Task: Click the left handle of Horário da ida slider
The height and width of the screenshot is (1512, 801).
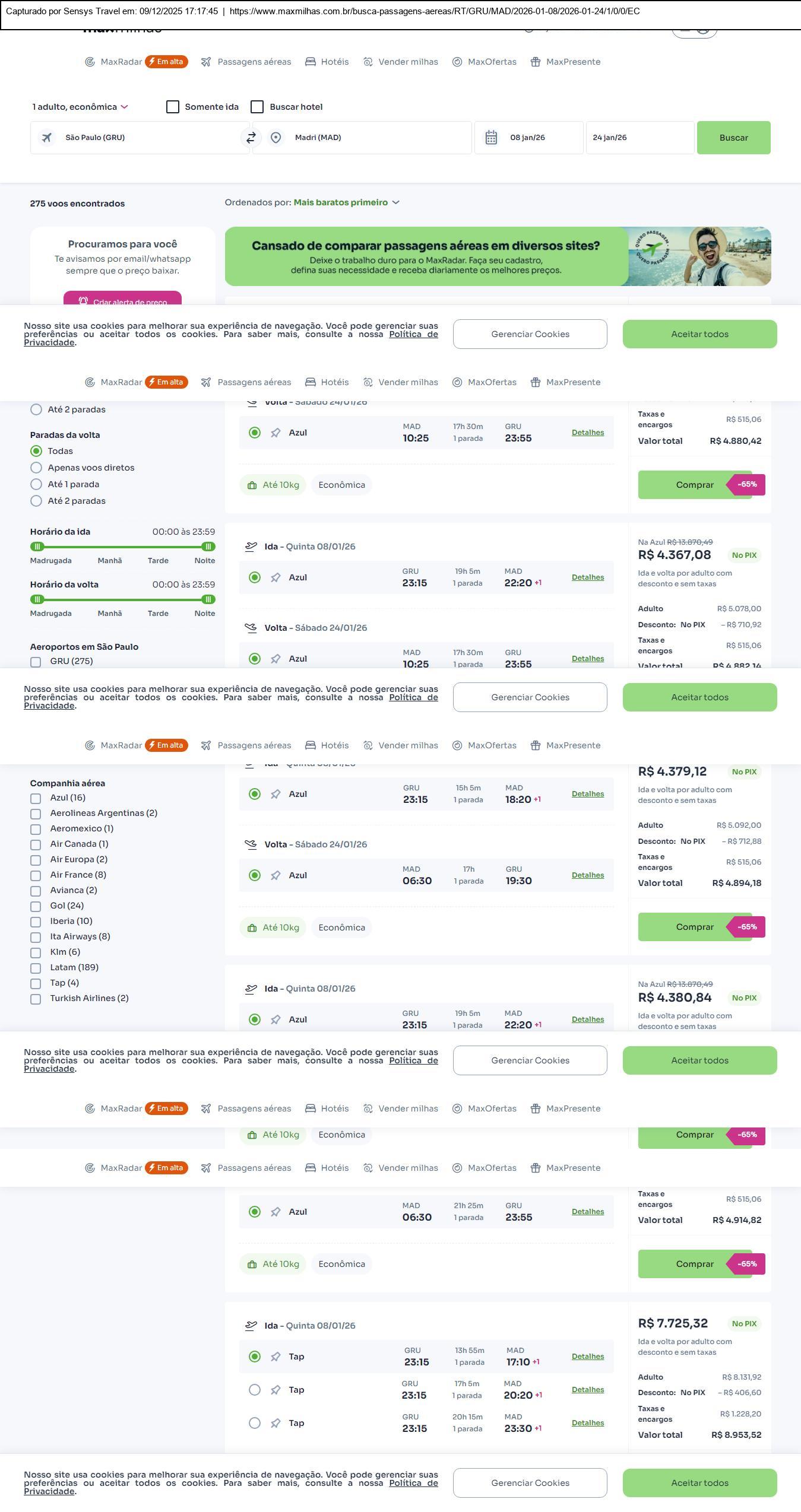Action: [37, 547]
